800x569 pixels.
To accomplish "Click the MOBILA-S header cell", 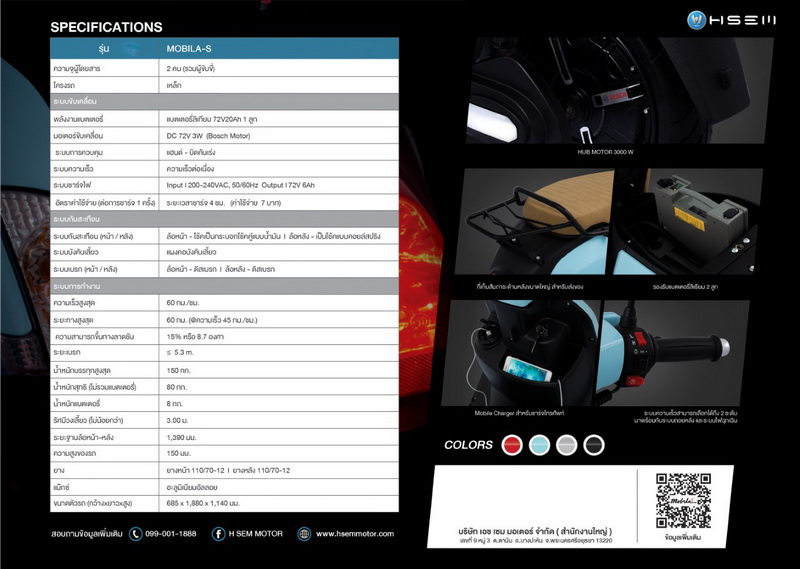I will (279, 48).
